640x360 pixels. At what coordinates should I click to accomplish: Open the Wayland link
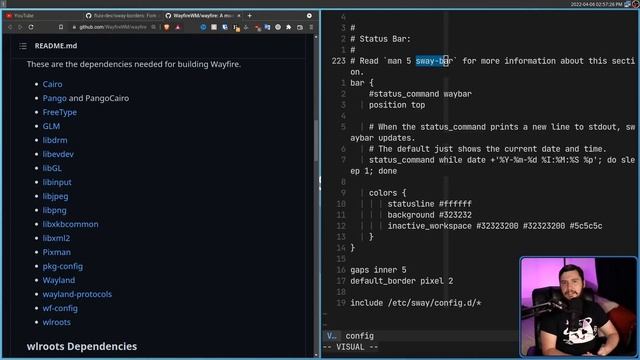59,280
